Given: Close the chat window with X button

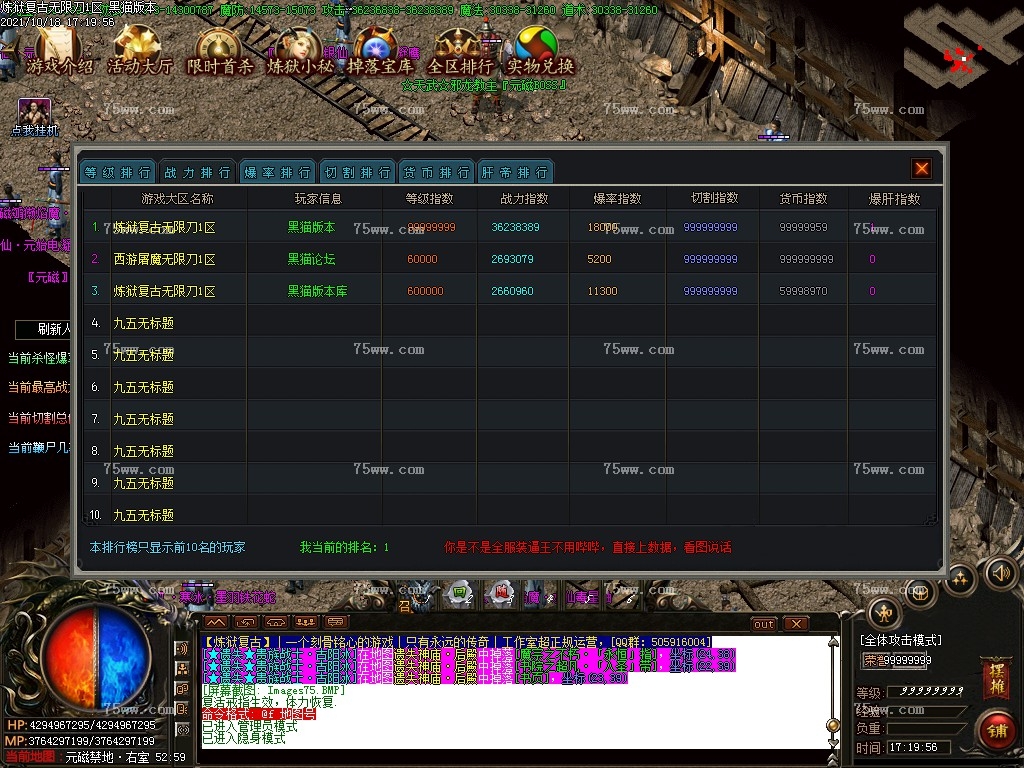Looking at the screenshot, I should 796,624.
